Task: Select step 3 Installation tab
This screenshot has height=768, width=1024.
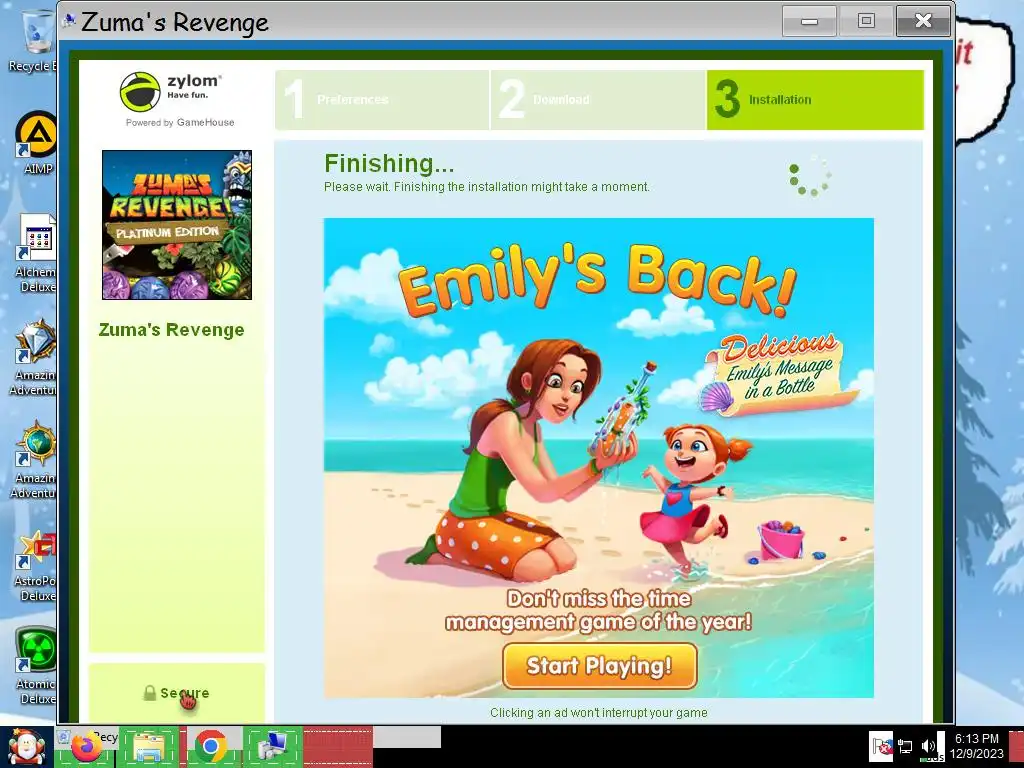Action: click(815, 99)
